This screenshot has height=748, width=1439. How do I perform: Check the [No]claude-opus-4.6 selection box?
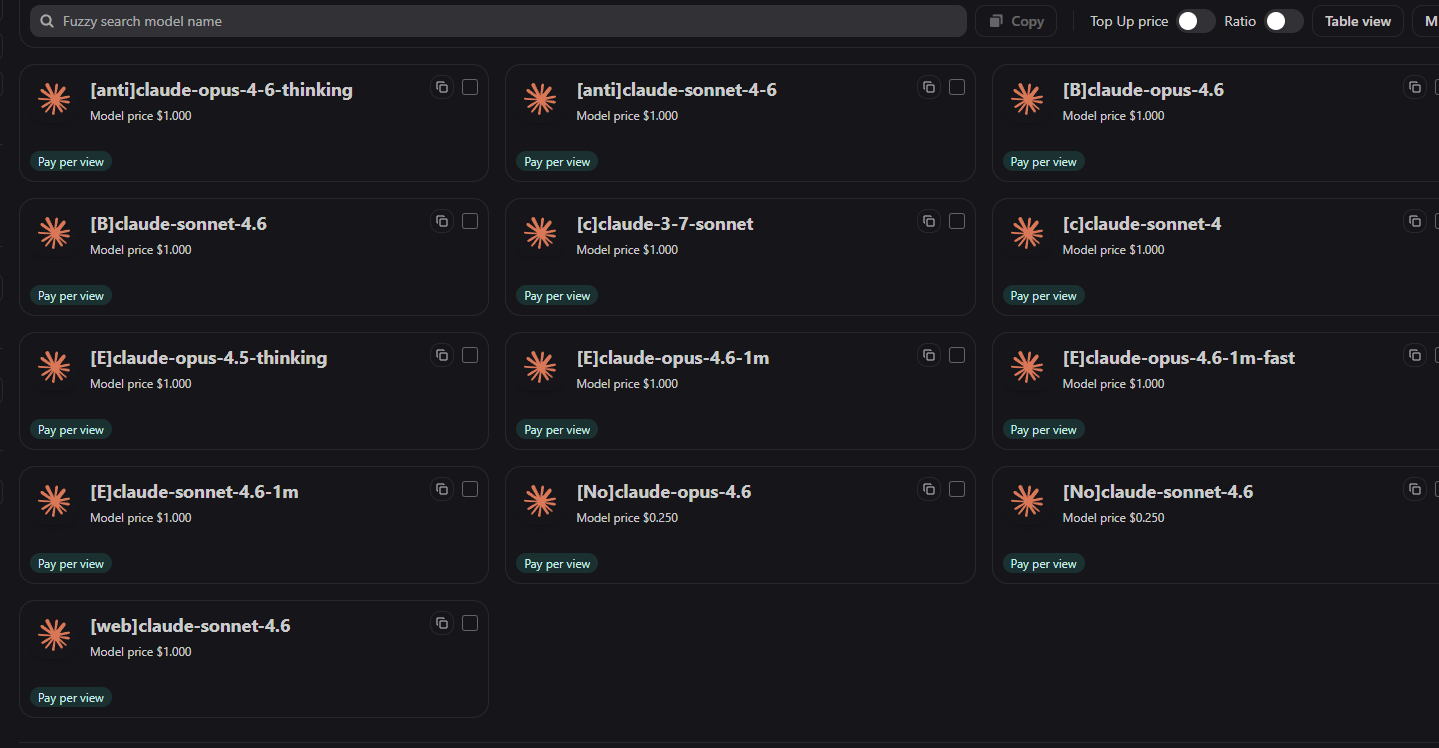pyautogui.click(x=957, y=489)
